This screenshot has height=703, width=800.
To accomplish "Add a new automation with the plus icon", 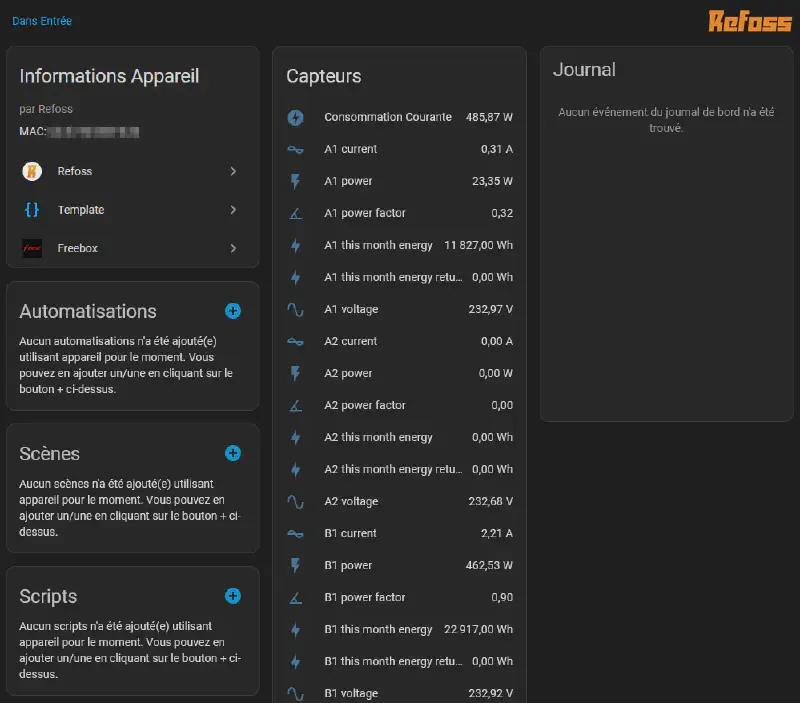I will click(x=233, y=311).
